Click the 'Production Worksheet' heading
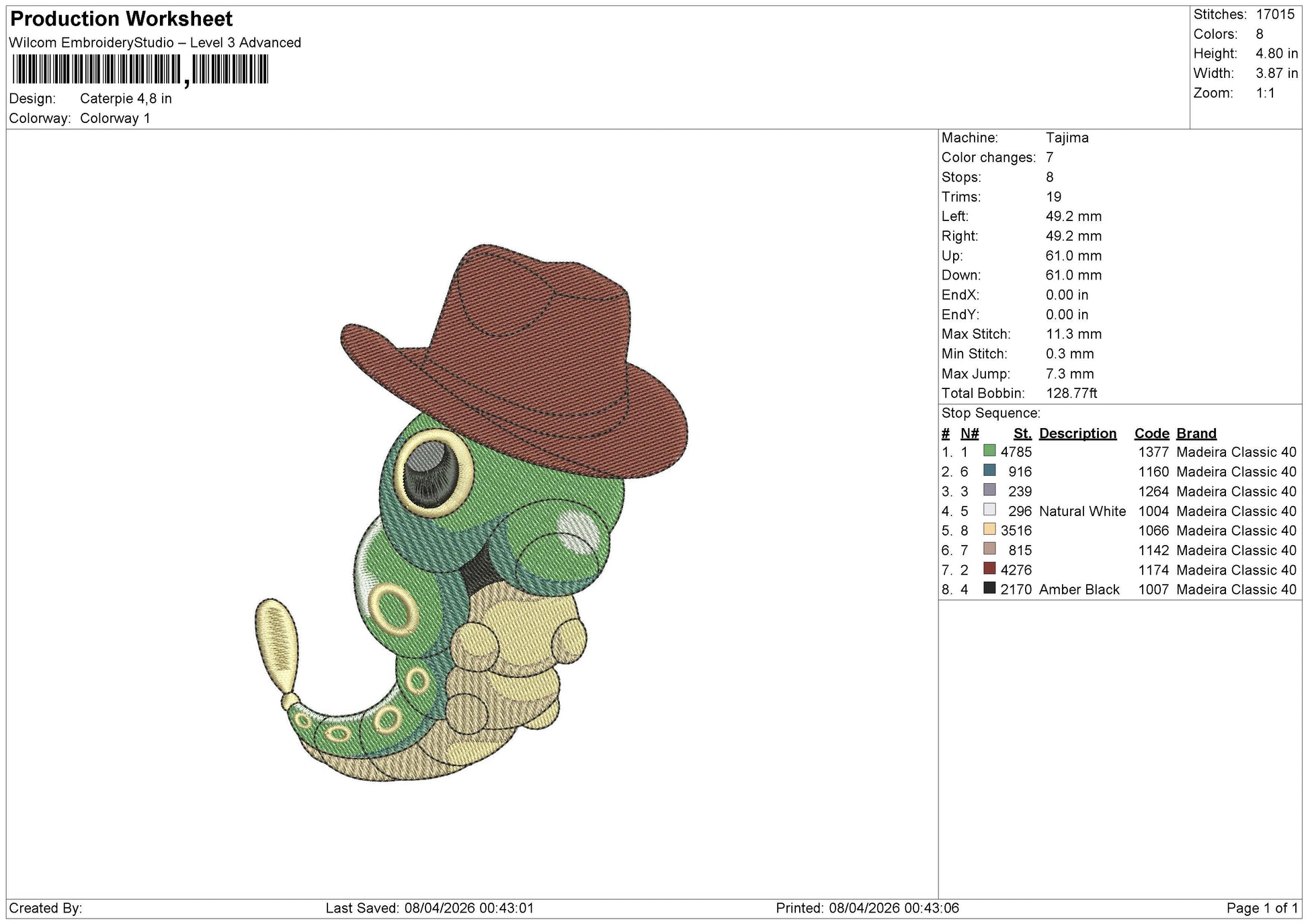 [122, 19]
